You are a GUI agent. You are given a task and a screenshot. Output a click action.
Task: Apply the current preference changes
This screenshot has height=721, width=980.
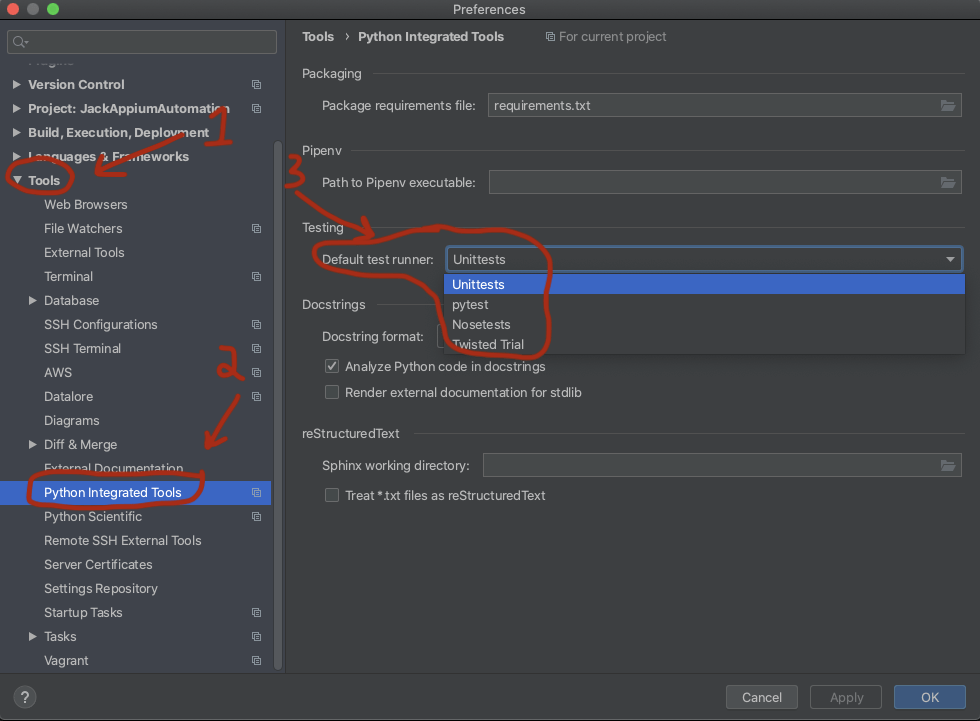pos(845,697)
